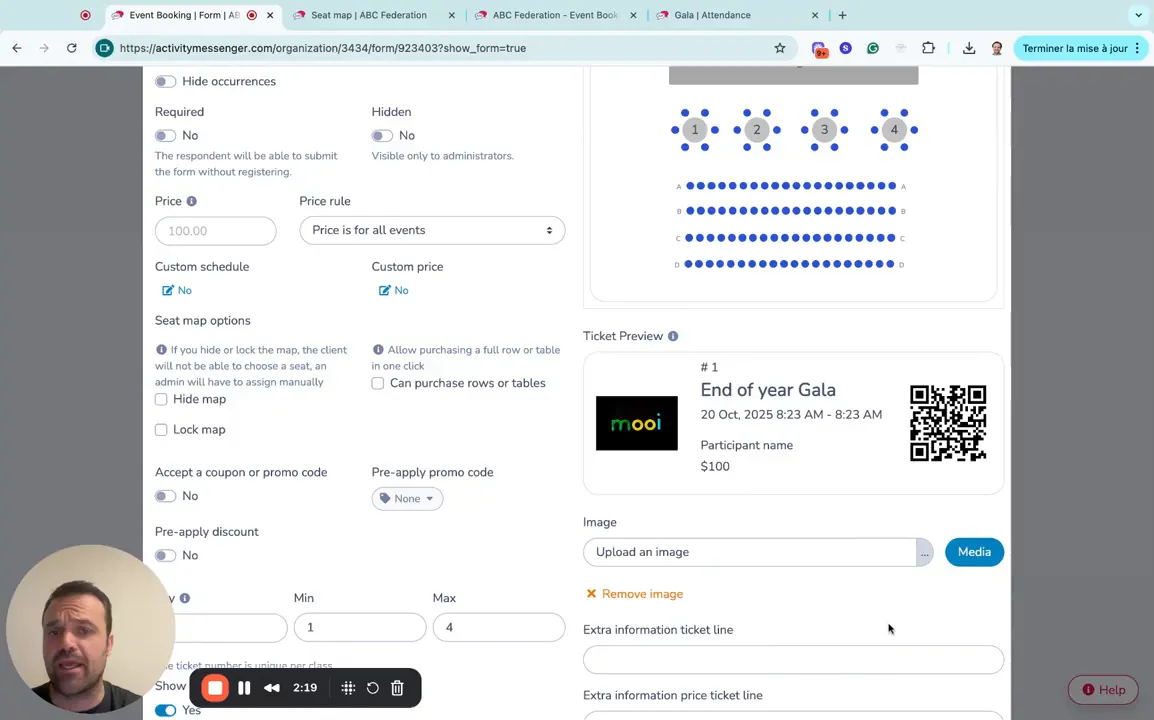
Task: Open the browser profile dropdown chevron
Action: pyautogui.click(x=1138, y=15)
